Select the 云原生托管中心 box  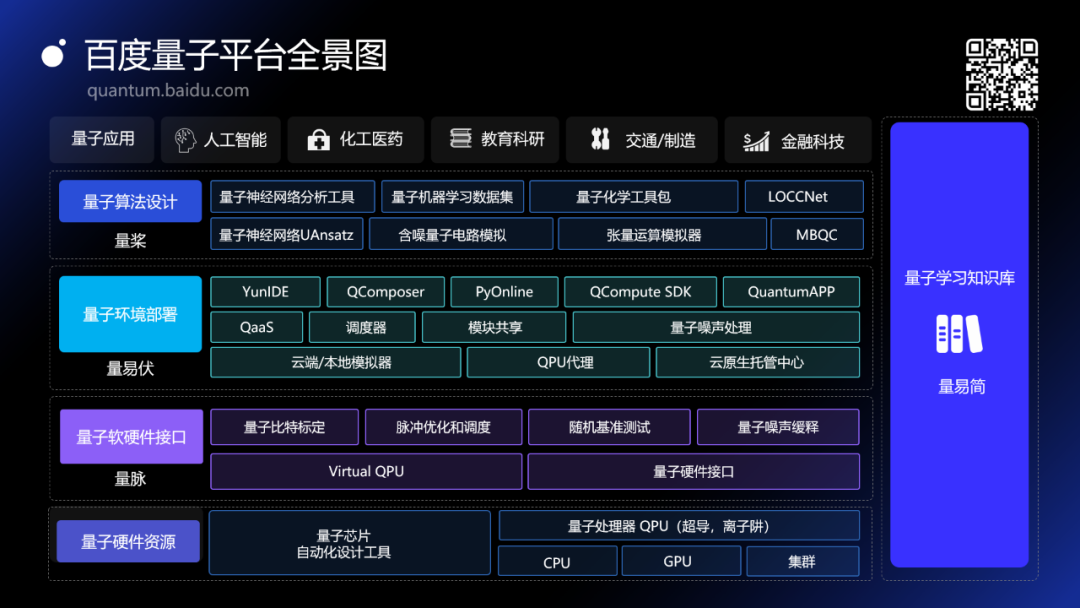pos(758,362)
